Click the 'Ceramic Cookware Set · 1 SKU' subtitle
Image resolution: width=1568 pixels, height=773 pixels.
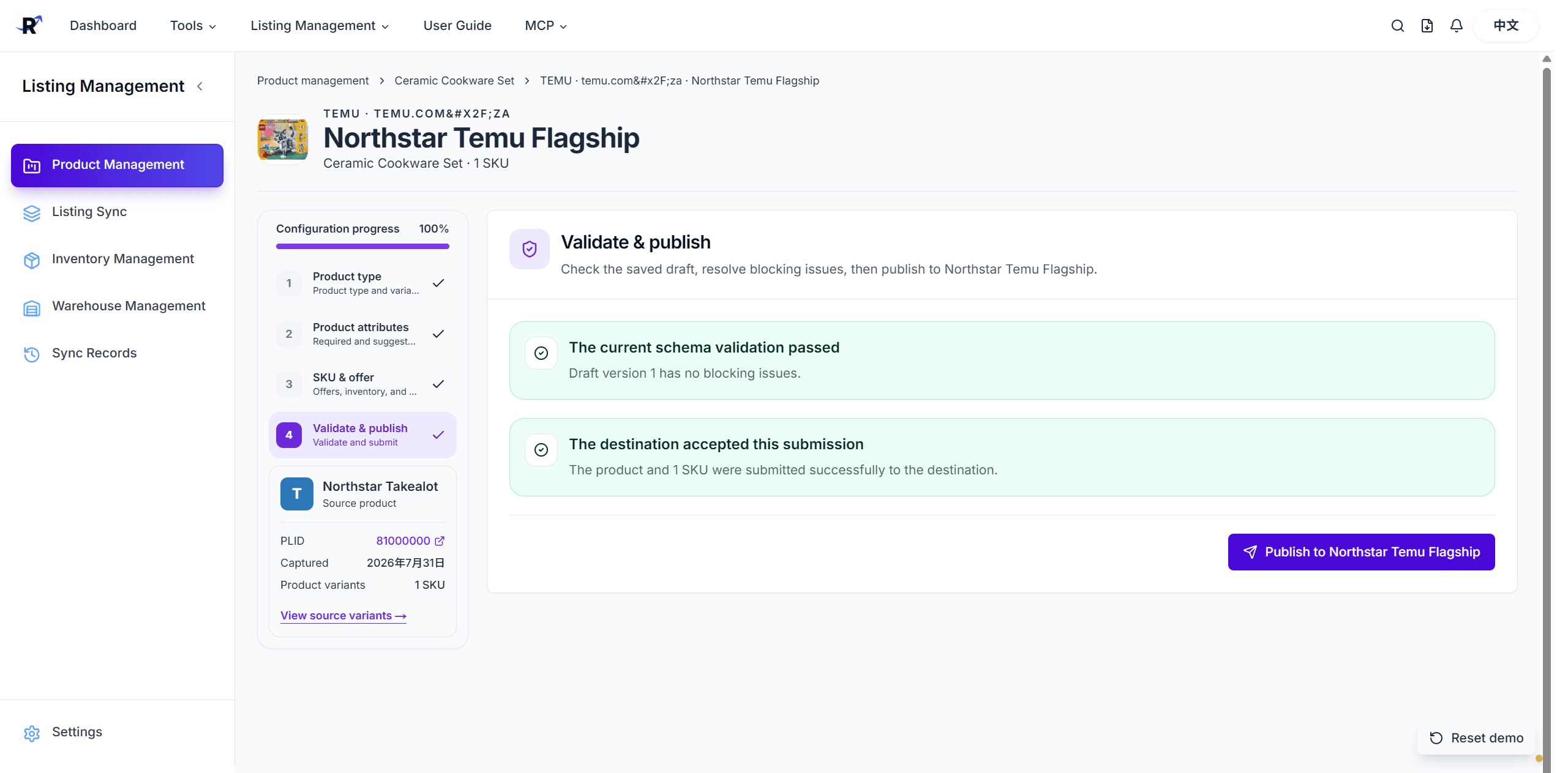coord(416,163)
